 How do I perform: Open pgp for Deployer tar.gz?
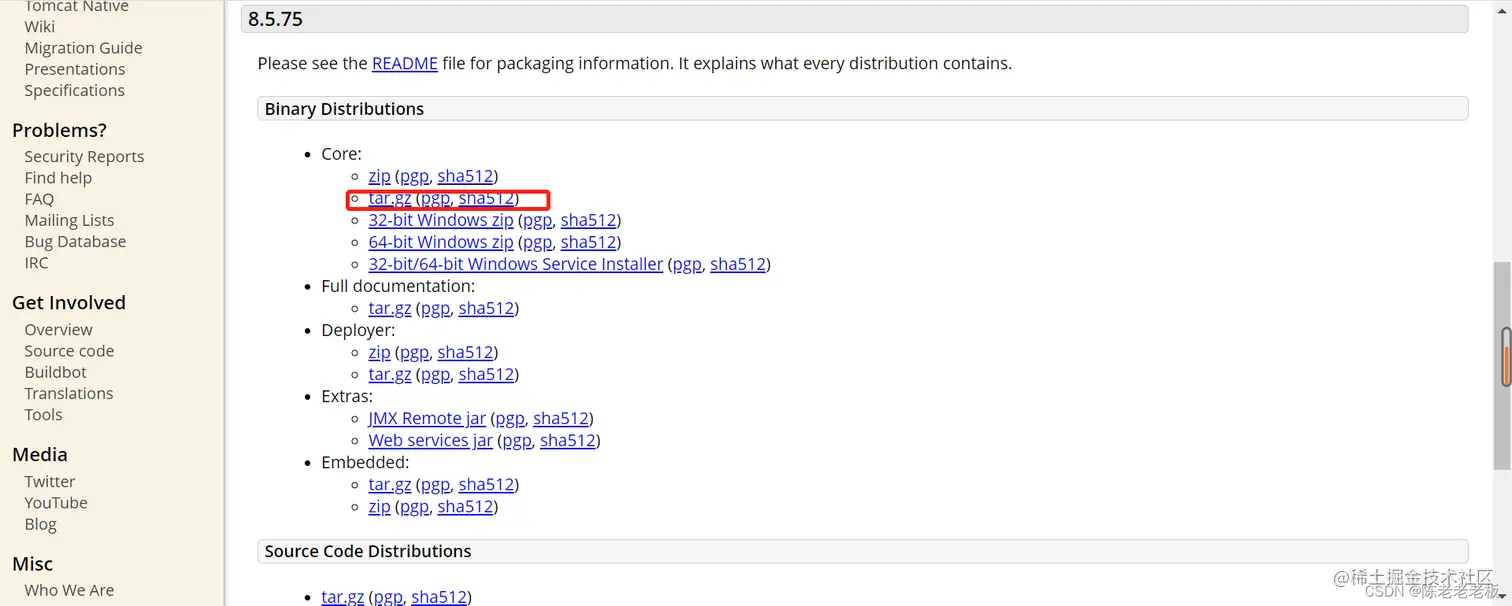[435, 374]
